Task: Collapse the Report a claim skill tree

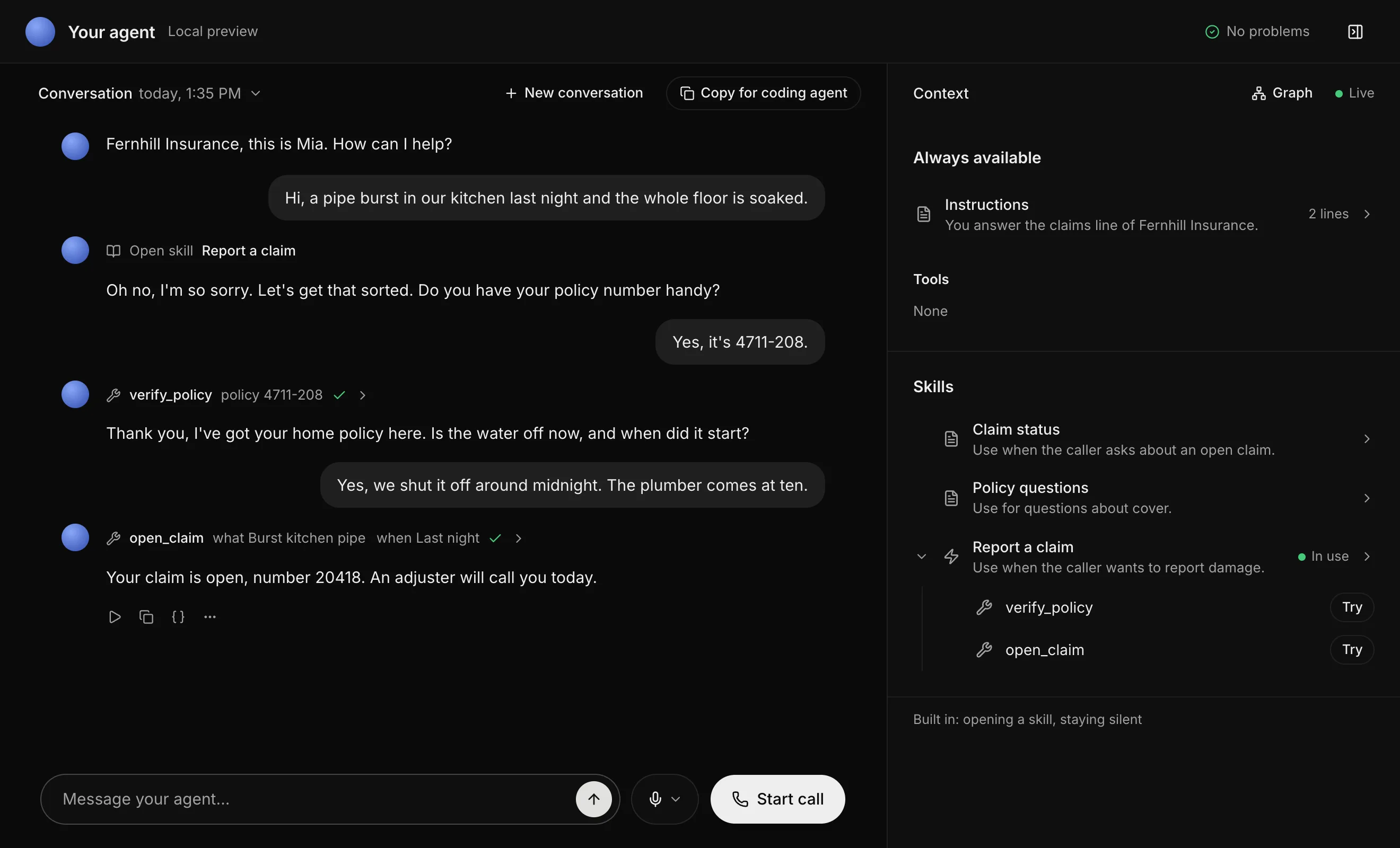Action: point(922,556)
